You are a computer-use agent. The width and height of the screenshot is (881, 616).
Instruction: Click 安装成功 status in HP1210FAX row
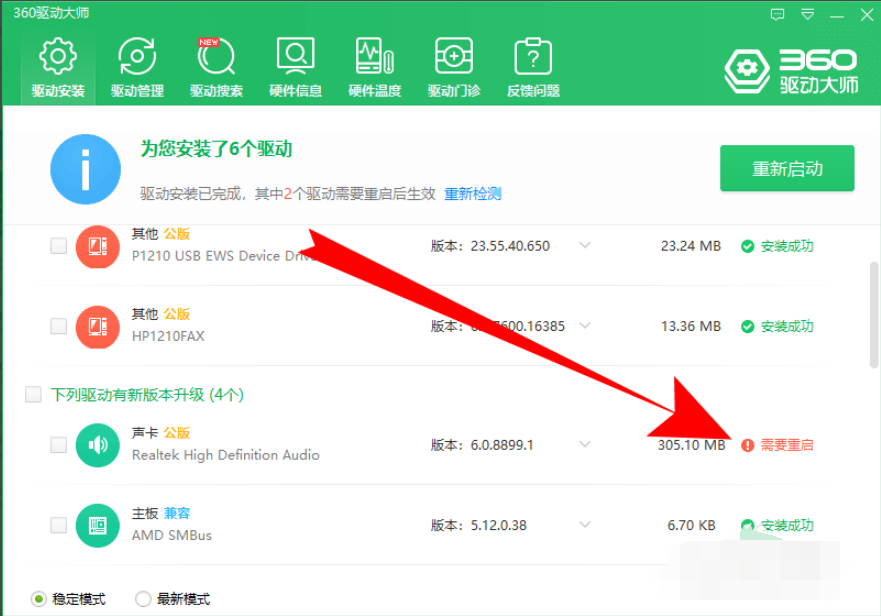(x=787, y=327)
